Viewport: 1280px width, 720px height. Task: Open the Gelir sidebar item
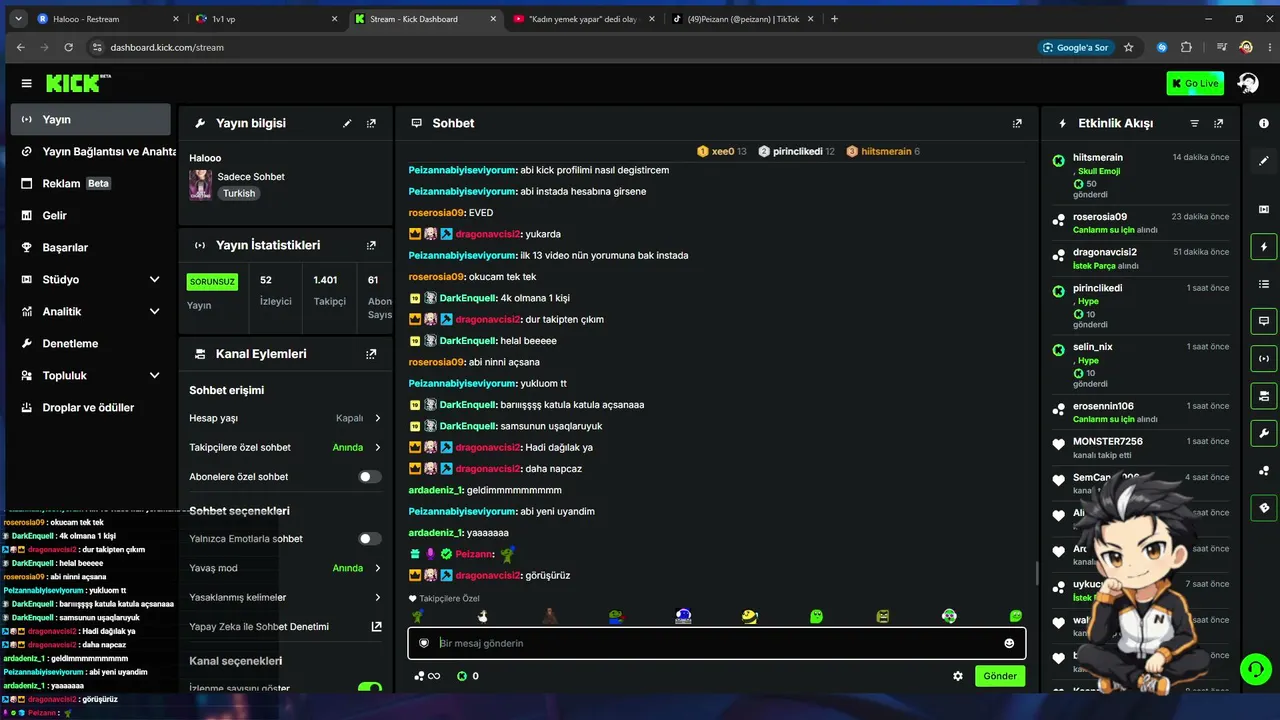tap(91, 215)
